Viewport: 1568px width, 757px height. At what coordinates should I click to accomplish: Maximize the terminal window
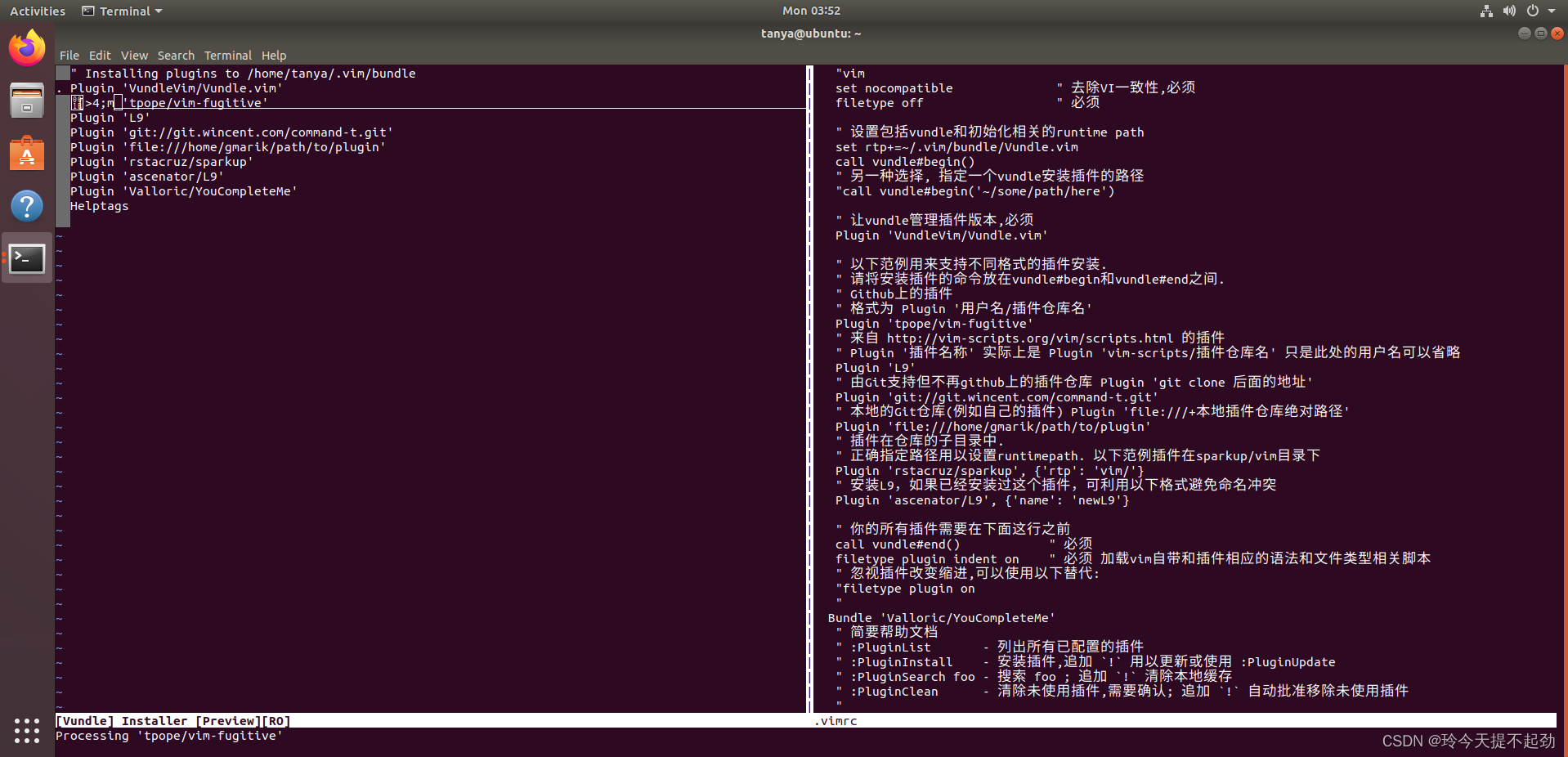pos(1540,34)
